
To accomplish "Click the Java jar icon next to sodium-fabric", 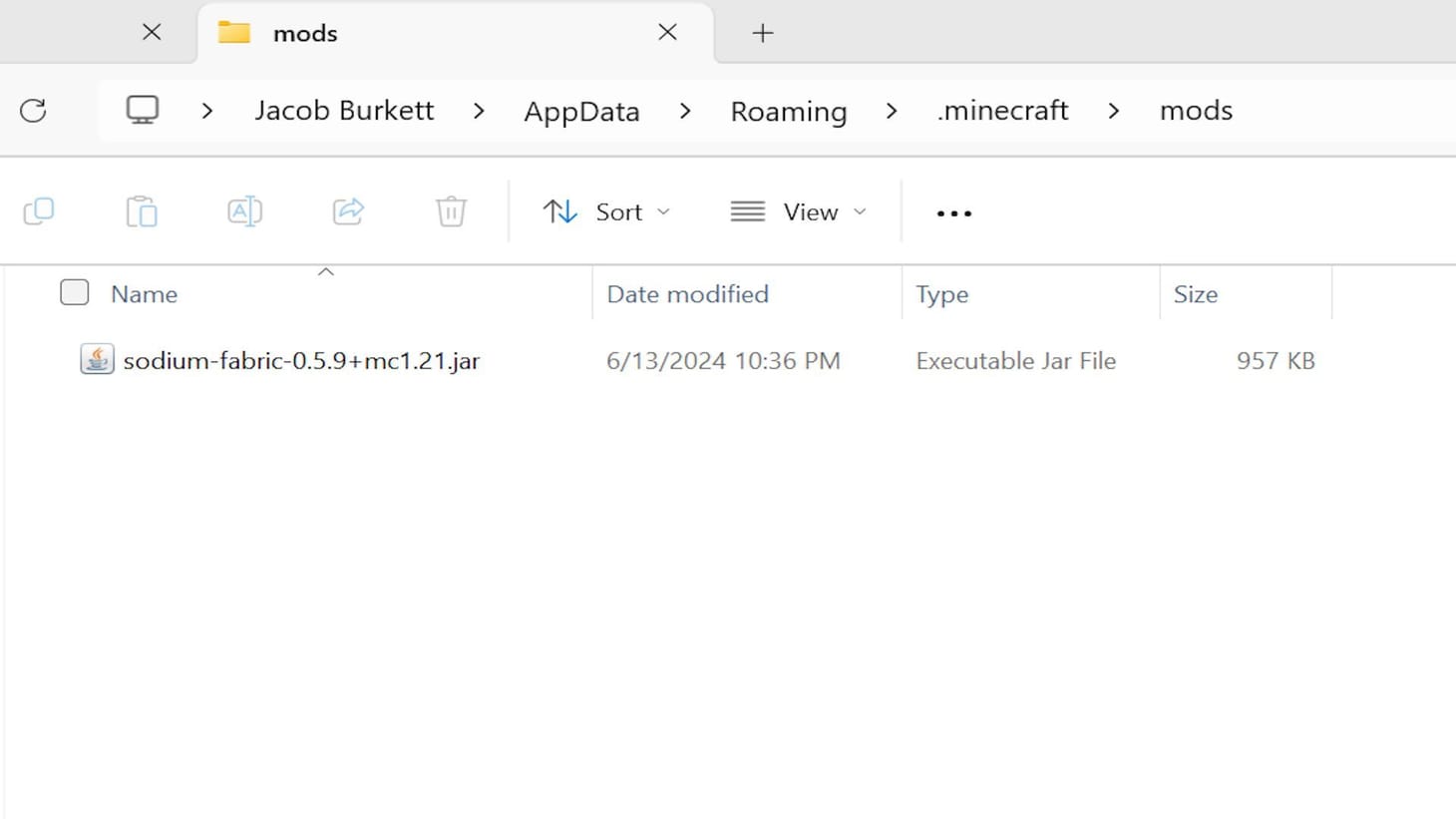I will point(96,359).
